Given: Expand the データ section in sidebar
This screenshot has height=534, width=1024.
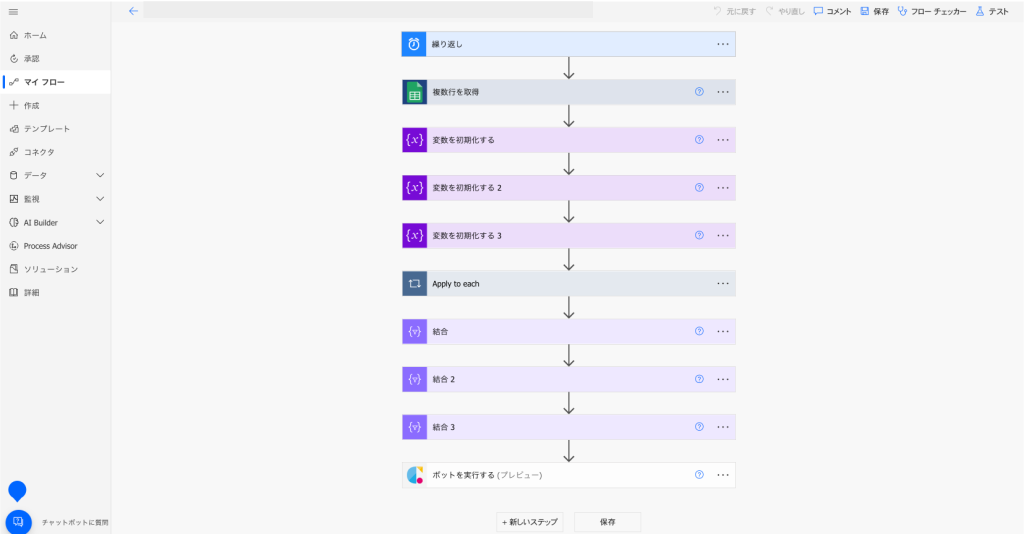Looking at the screenshot, I should 100,175.
